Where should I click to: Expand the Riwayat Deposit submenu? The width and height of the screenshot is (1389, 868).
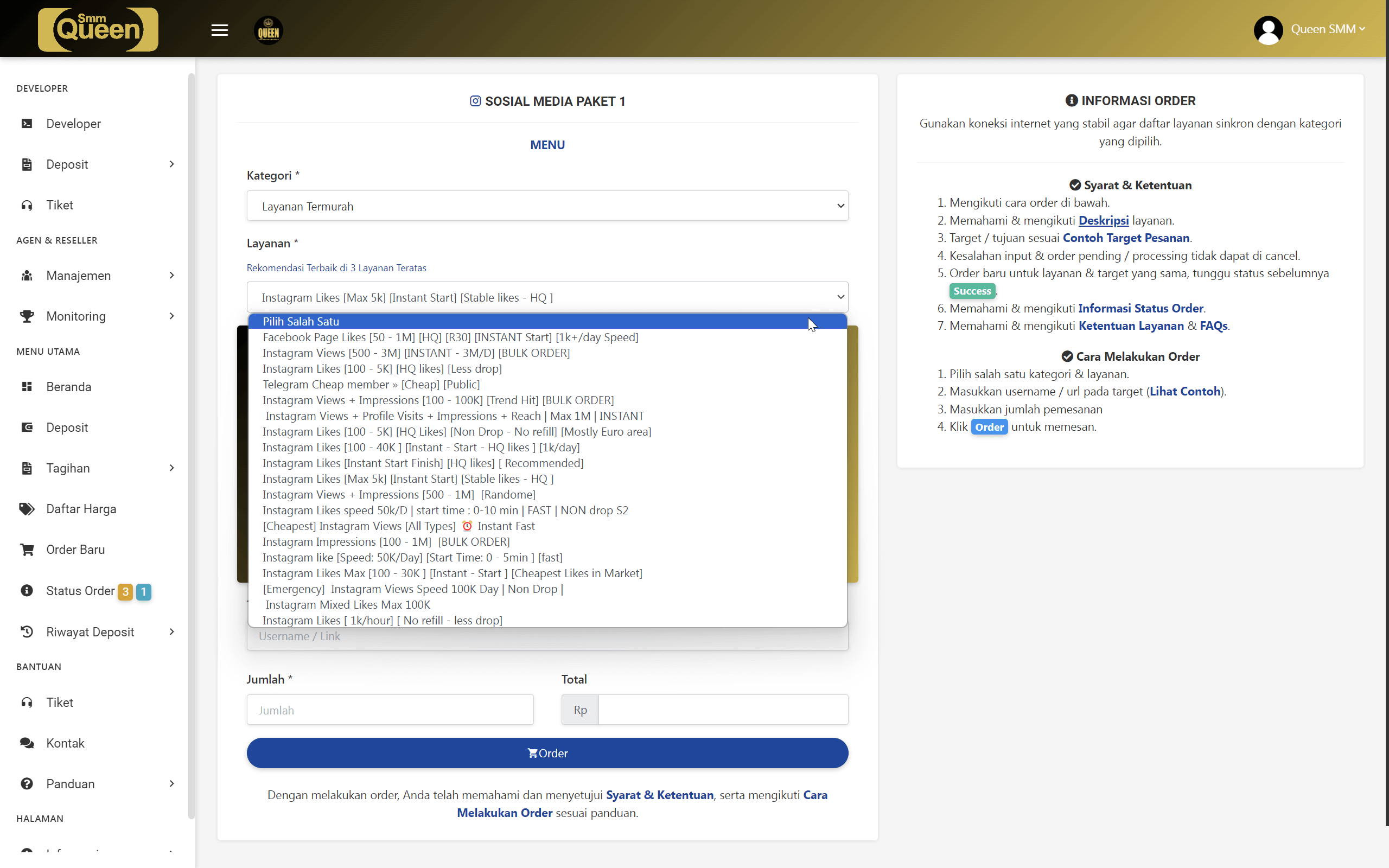(171, 632)
